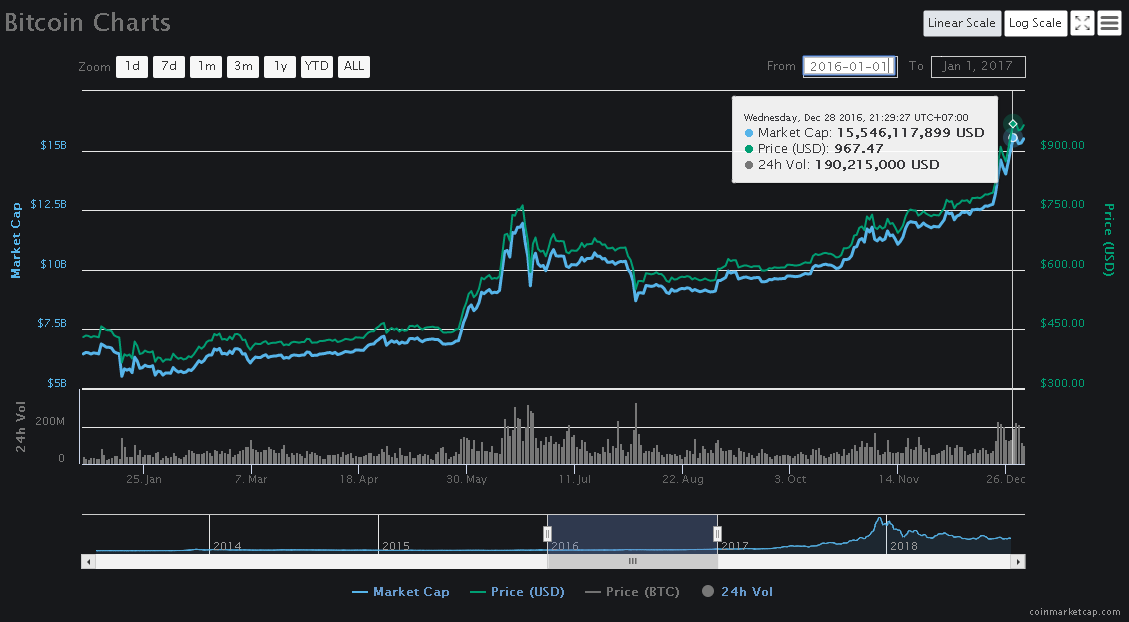The height and width of the screenshot is (622, 1129).
Task: Click the Bitcoin Charts title
Action: (x=88, y=22)
